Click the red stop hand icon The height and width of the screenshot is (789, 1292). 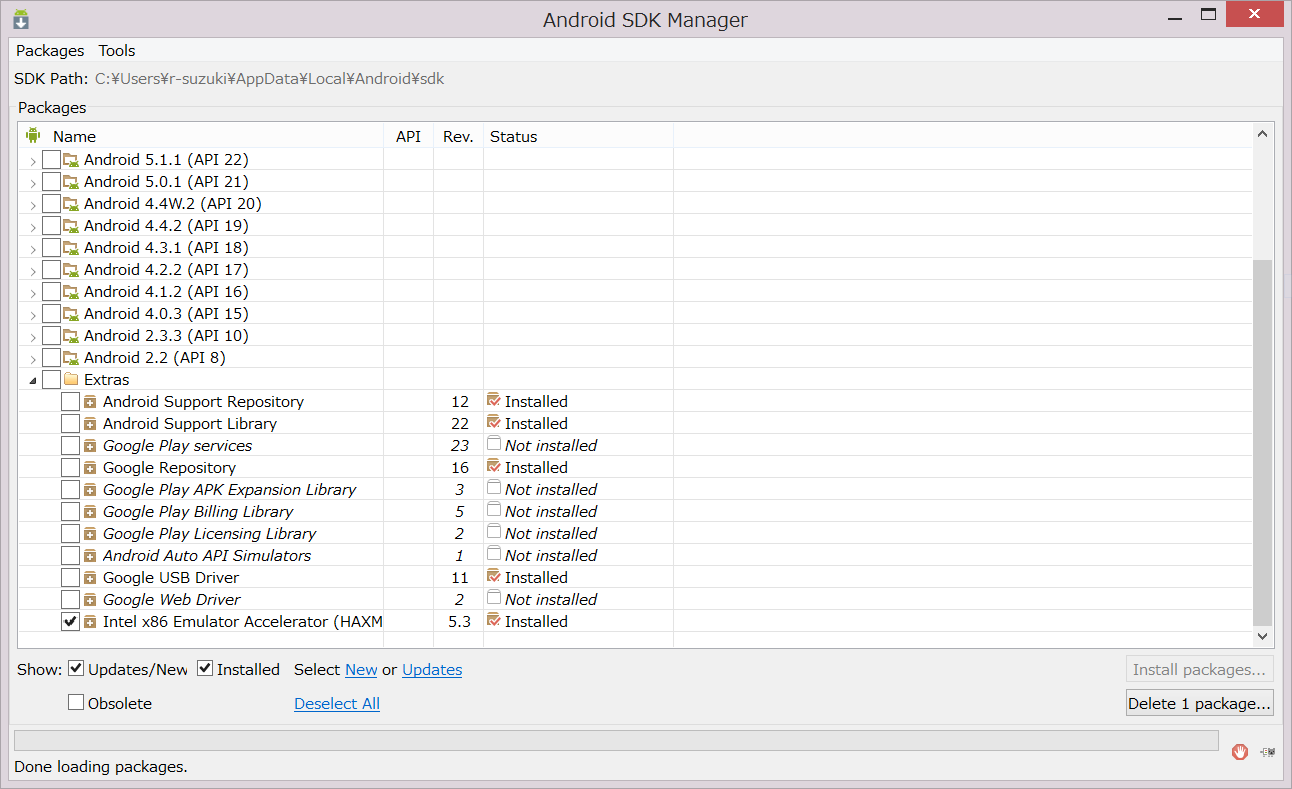[x=1240, y=752]
